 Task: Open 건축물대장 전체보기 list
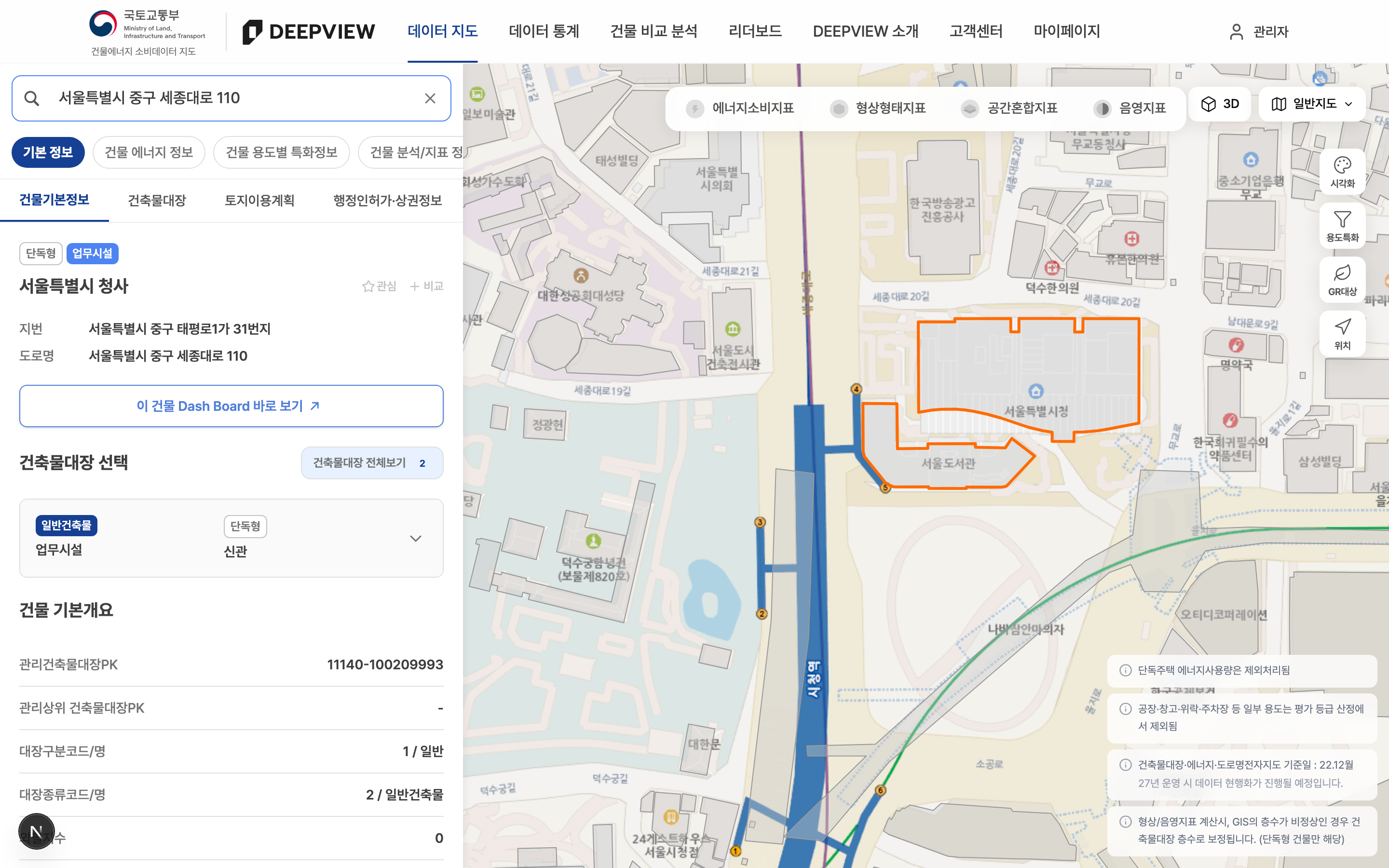[372, 463]
